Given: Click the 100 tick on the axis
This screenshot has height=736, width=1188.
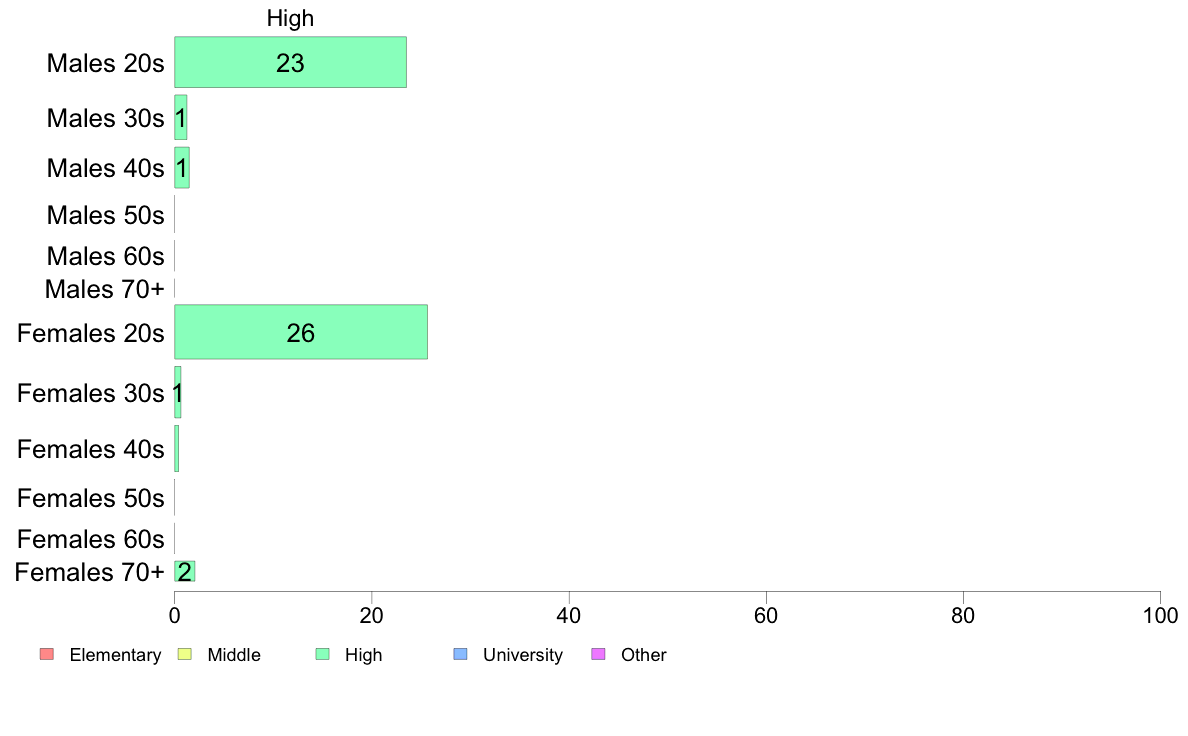Looking at the screenshot, I should (1160, 615).
